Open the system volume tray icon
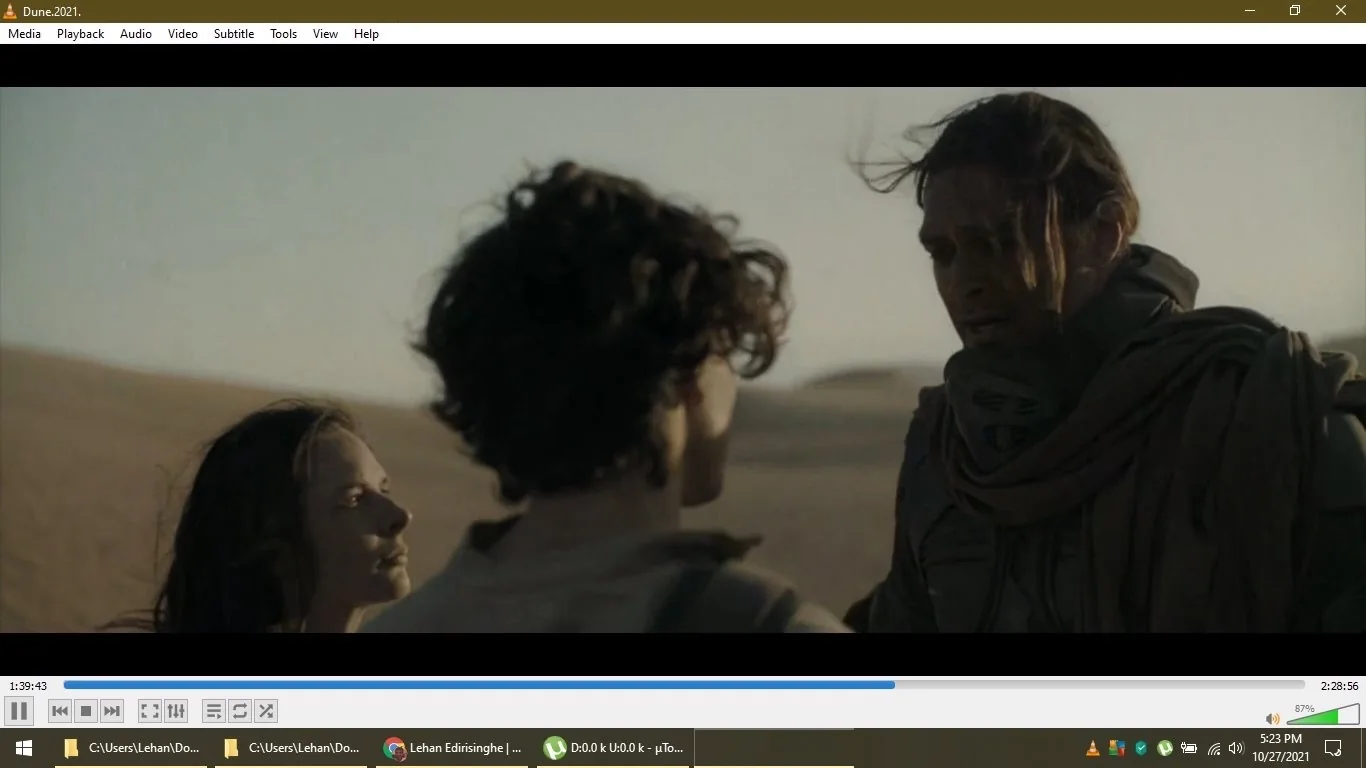The height and width of the screenshot is (768, 1366). point(1236,748)
